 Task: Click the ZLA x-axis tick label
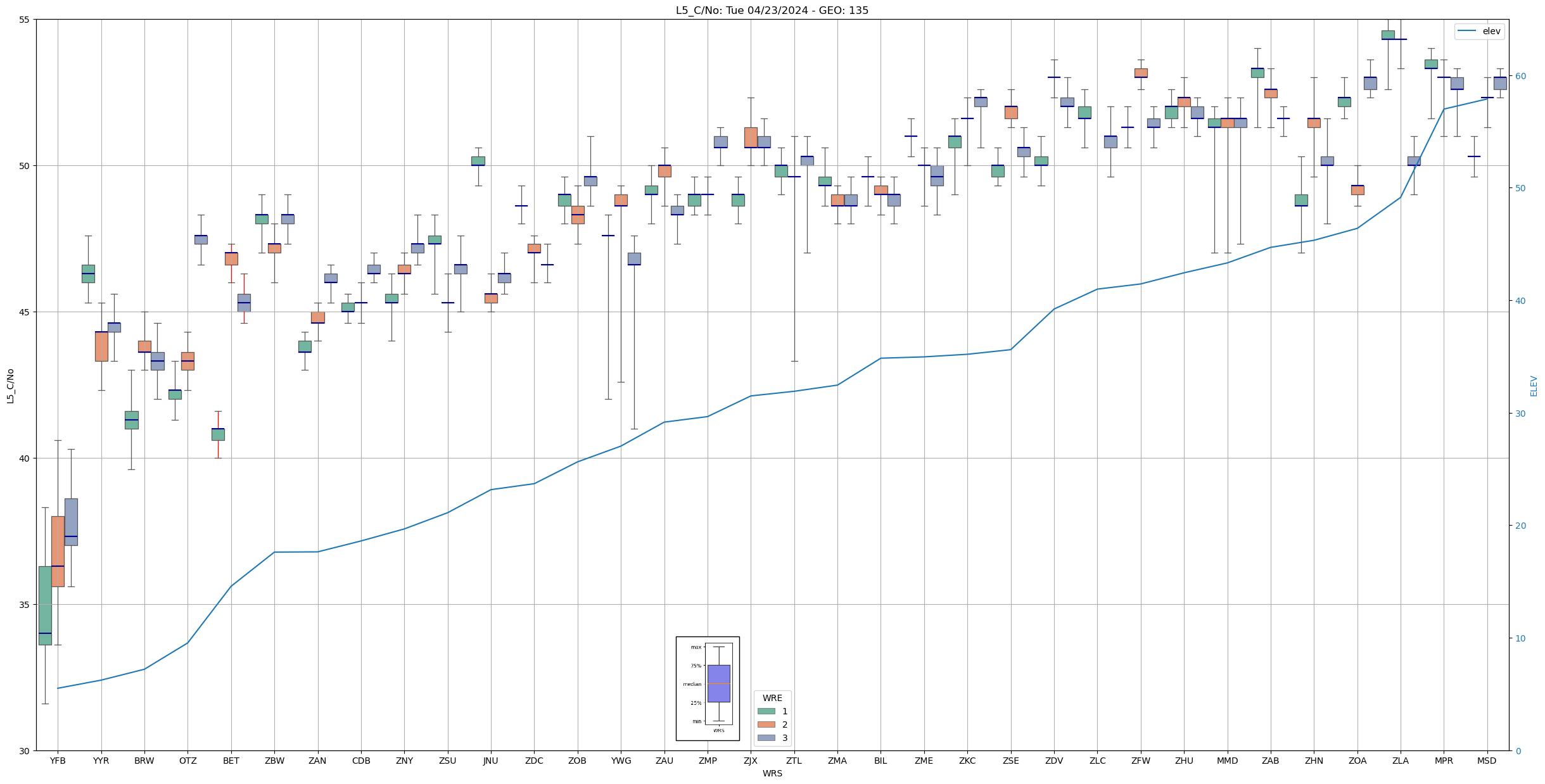click(1401, 761)
